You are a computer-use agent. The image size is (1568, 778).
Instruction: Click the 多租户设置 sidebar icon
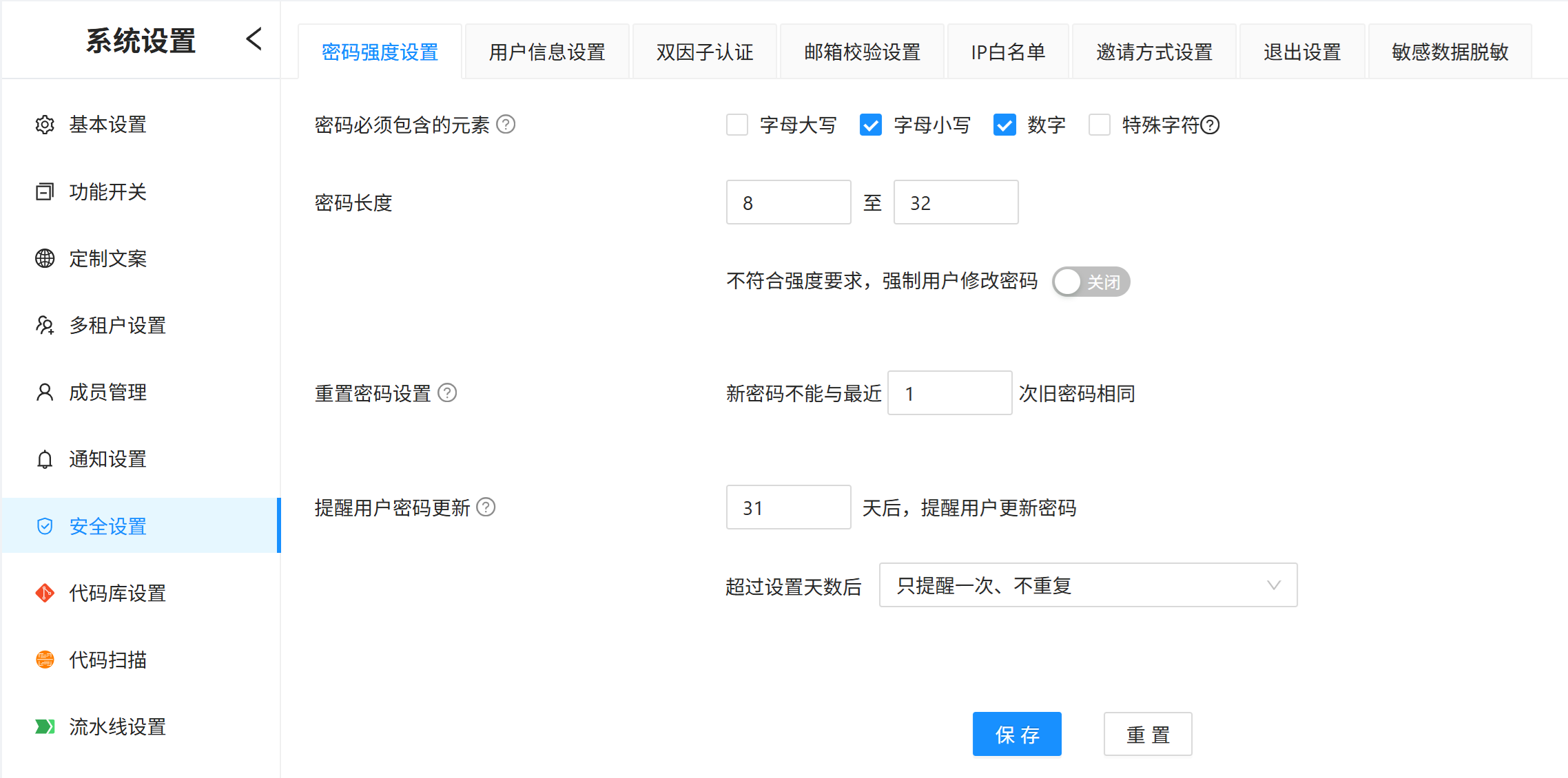coord(45,325)
